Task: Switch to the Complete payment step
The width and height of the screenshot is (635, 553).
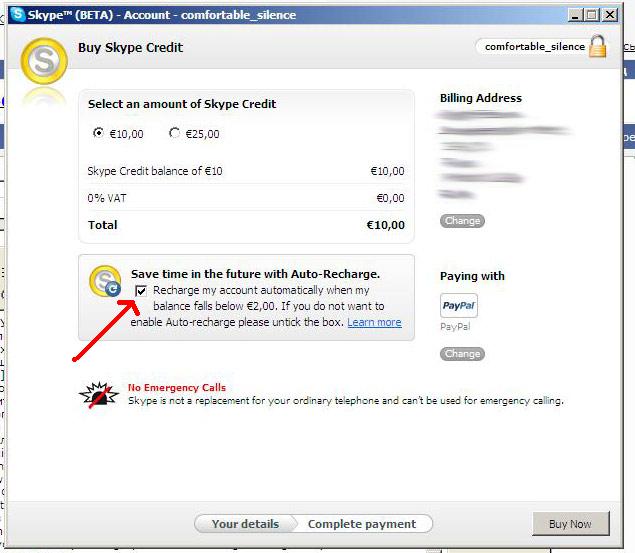Action: pos(361,524)
